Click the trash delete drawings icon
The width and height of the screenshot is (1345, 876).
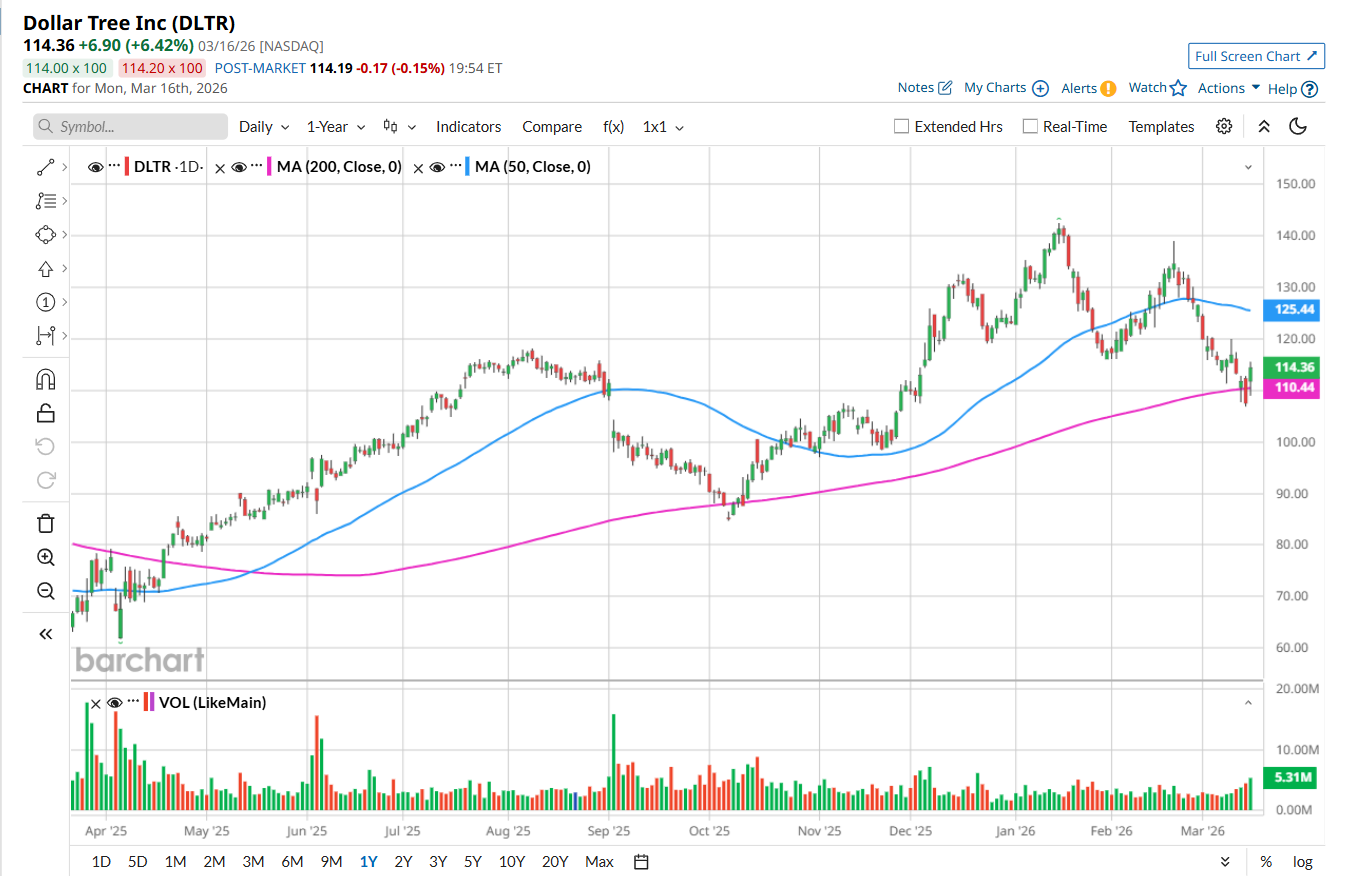pyautogui.click(x=45, y=523)
